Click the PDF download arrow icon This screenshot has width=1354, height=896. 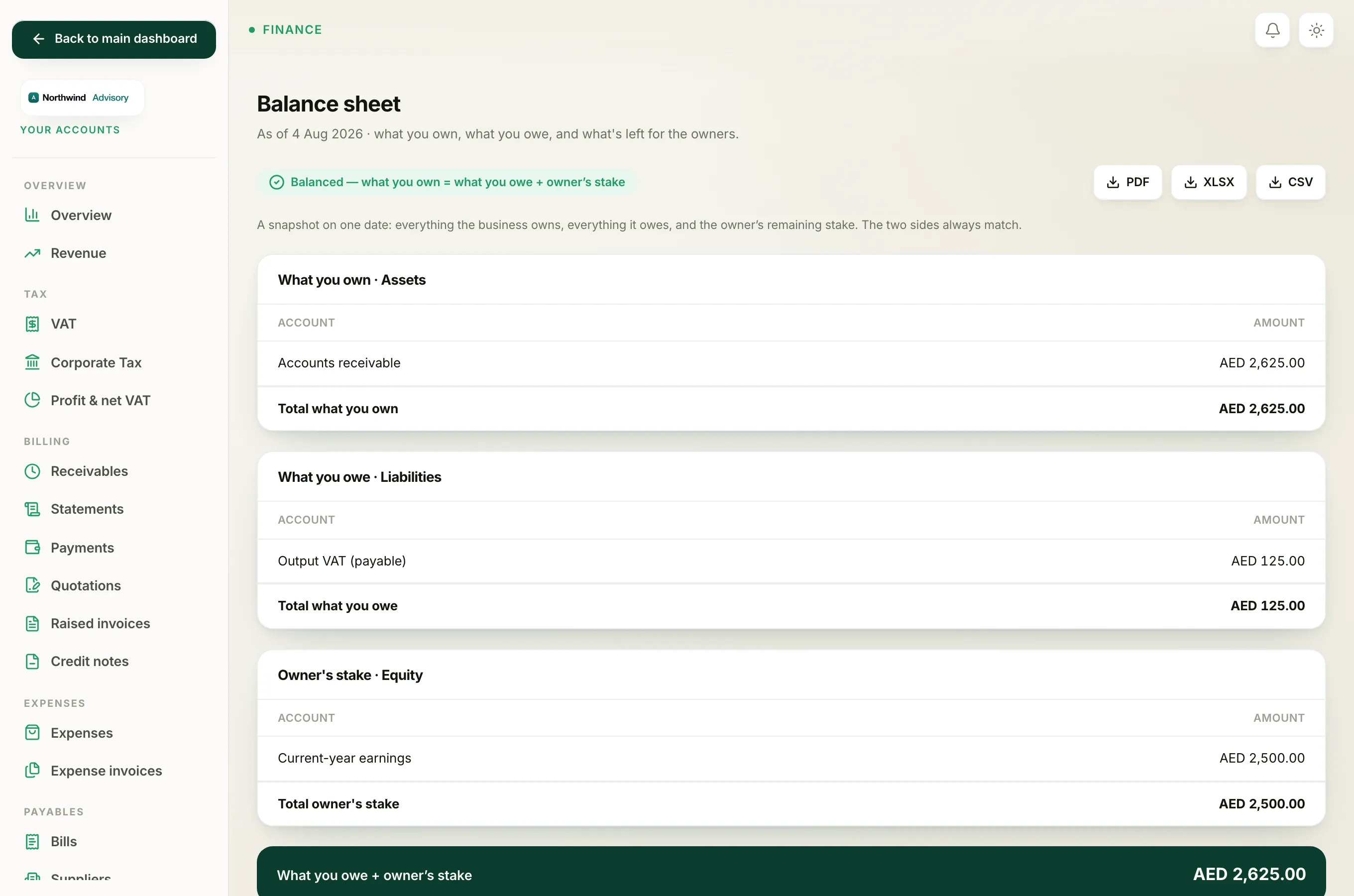1113,182
